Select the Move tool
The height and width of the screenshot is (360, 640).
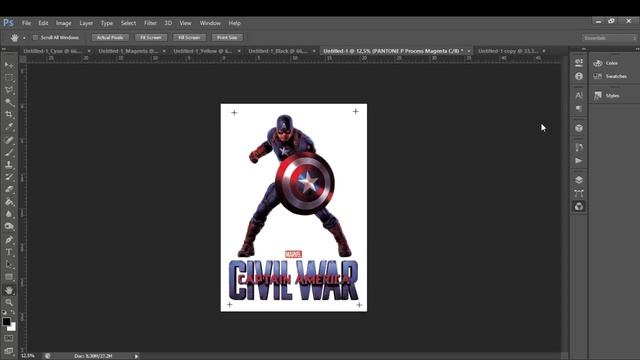(x=9, y=65)
